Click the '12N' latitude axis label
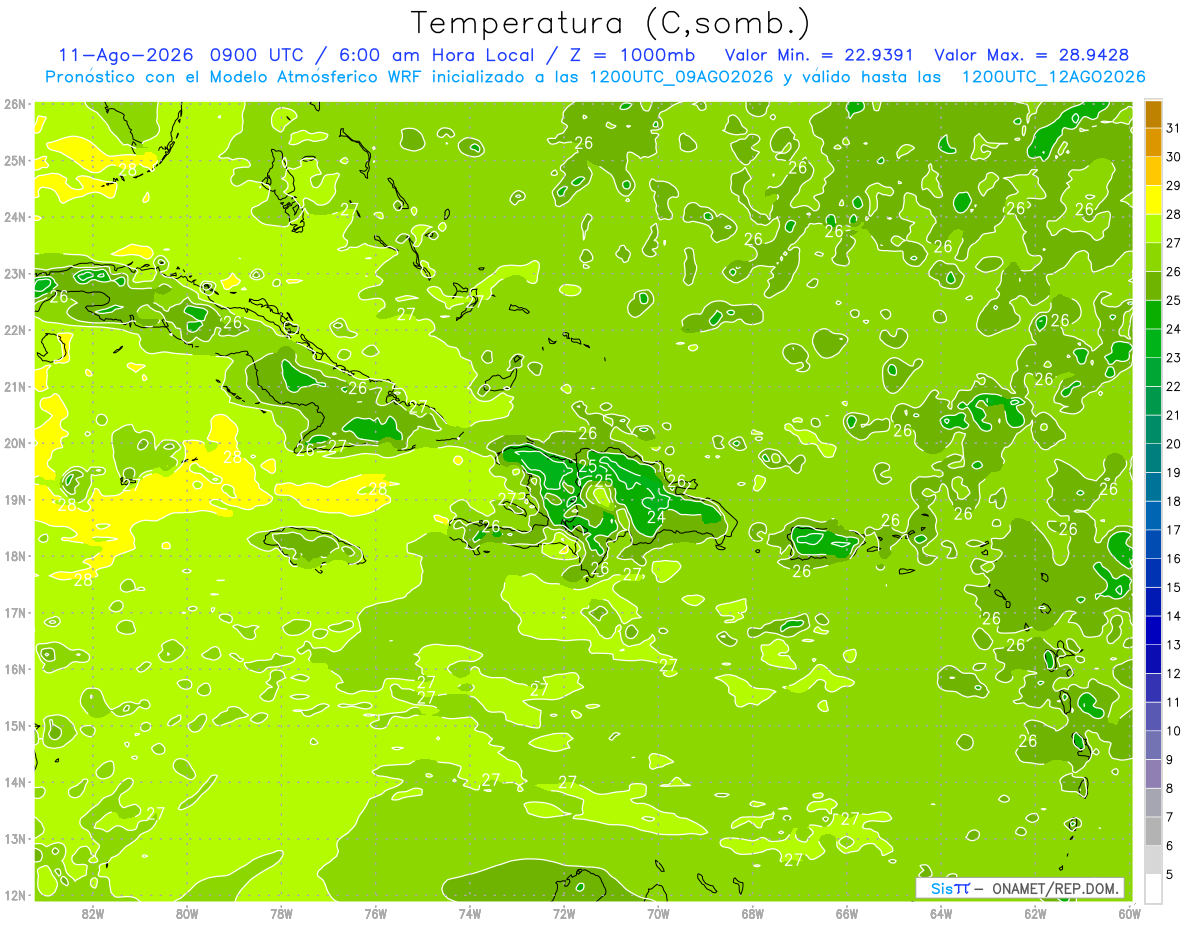This screenshot has width=1200, height=927. coord(15,895)
